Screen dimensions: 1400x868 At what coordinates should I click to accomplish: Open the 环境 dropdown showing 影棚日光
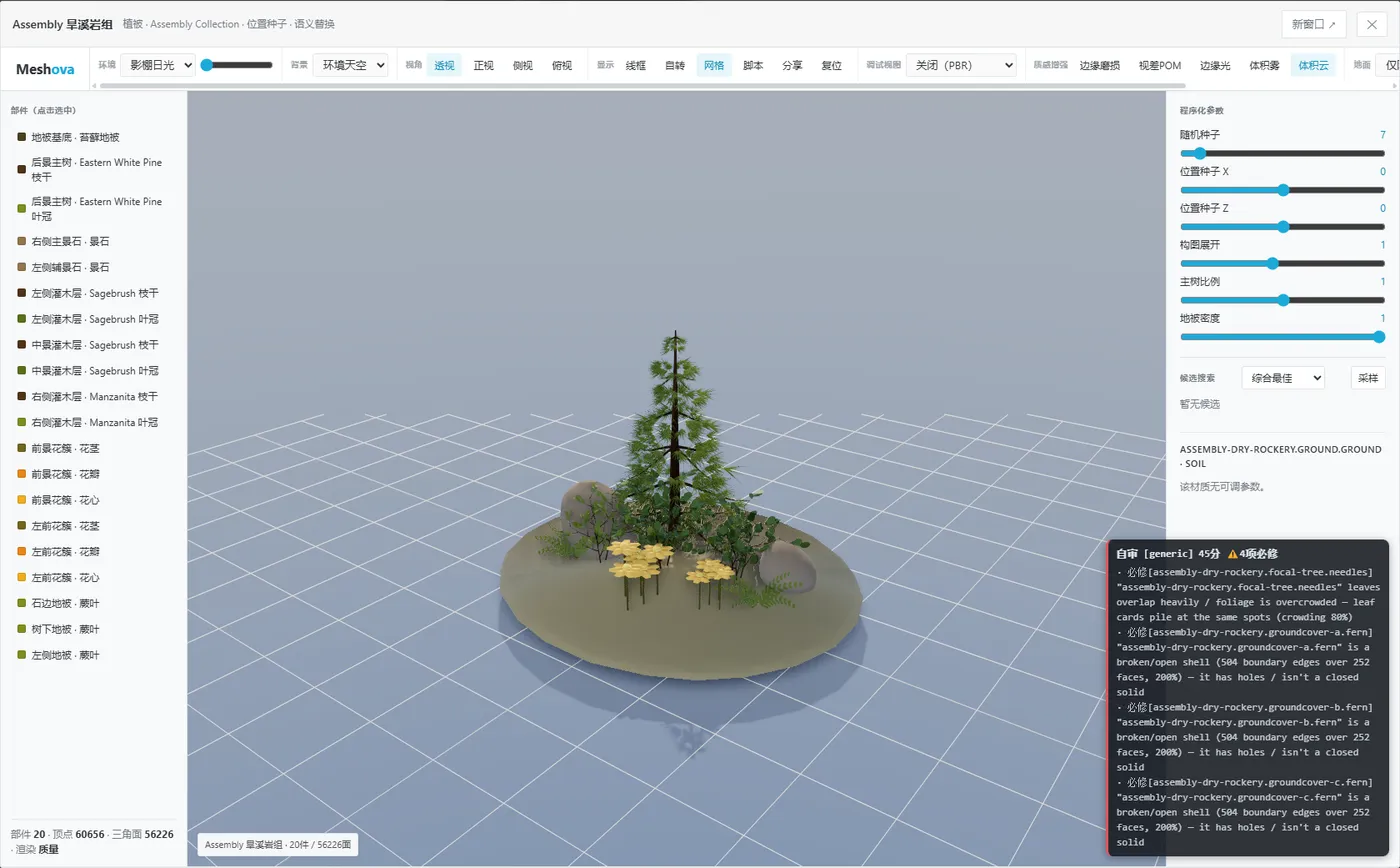(x=158, y=65)
